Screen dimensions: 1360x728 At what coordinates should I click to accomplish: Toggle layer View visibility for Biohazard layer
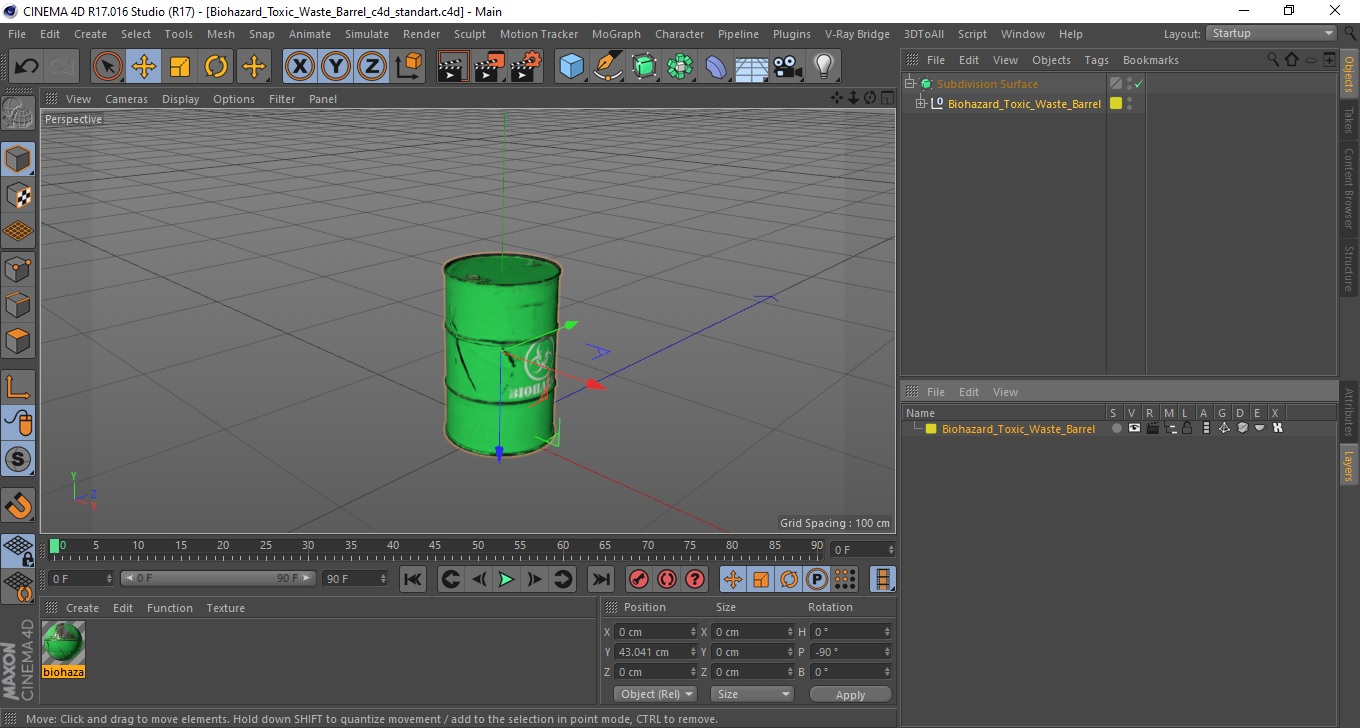(1134, 429)
